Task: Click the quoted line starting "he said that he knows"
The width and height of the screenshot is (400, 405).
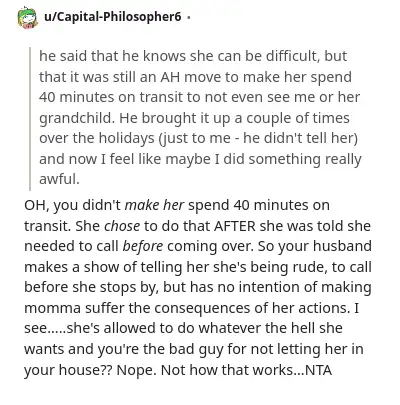Action: (193, 56)
